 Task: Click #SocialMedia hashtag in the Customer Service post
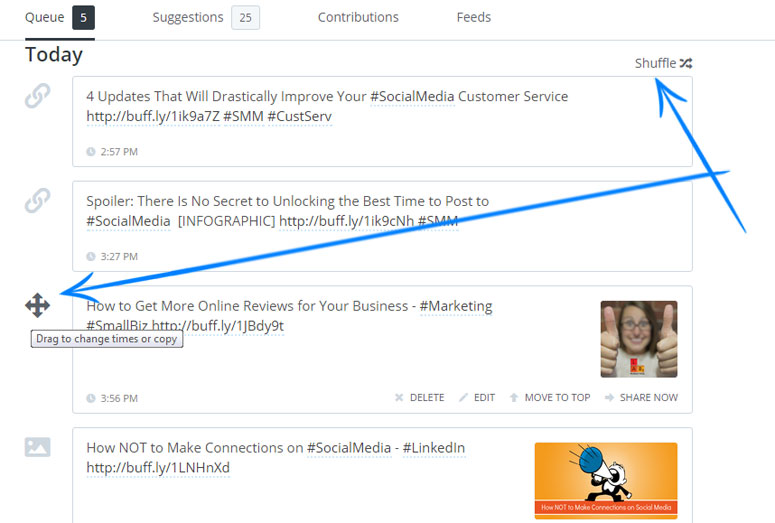tap(412, 96)
